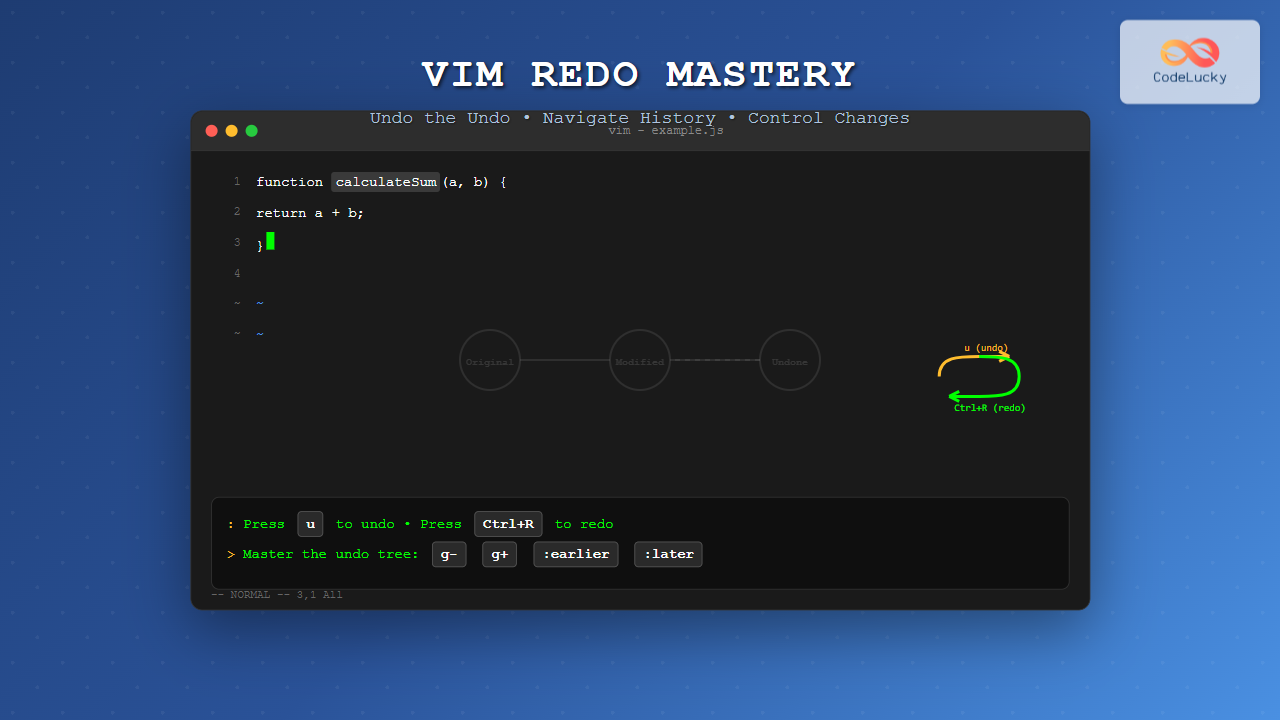
Task: Click the 'vim – example.js' window title
Action: click(x=666, y=132)
